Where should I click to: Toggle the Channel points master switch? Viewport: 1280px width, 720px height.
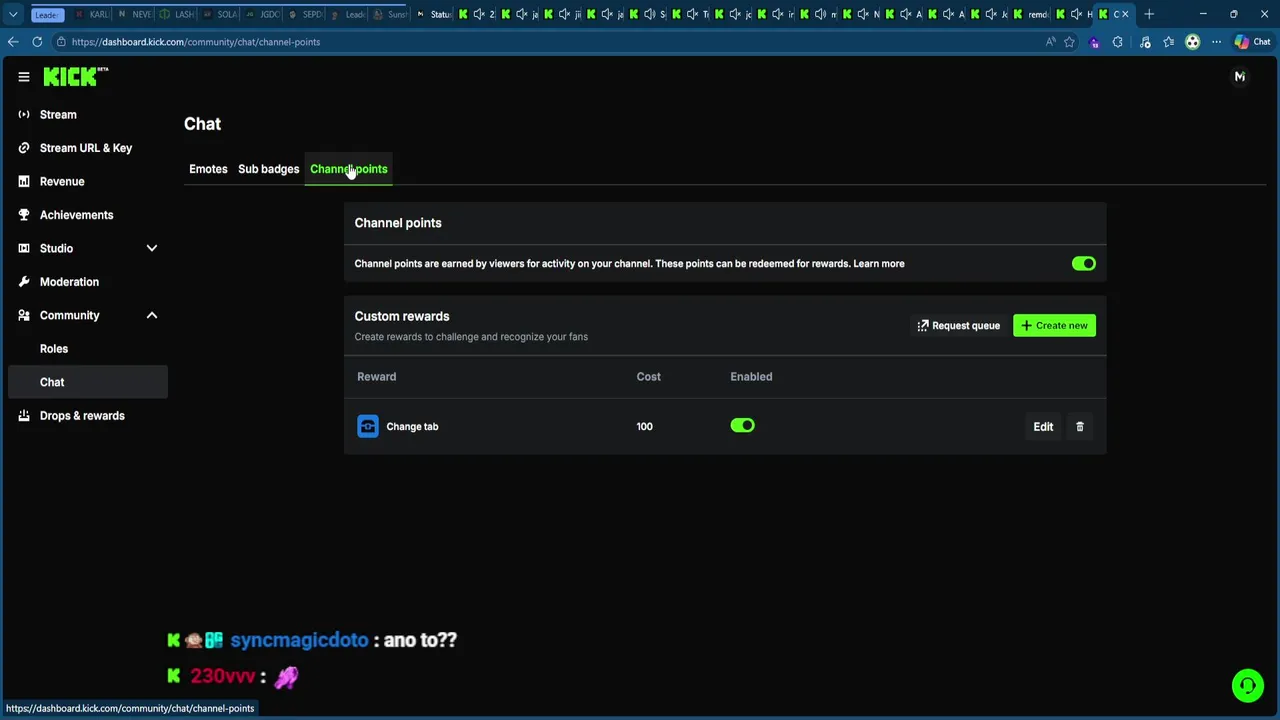pos(1084,264)
